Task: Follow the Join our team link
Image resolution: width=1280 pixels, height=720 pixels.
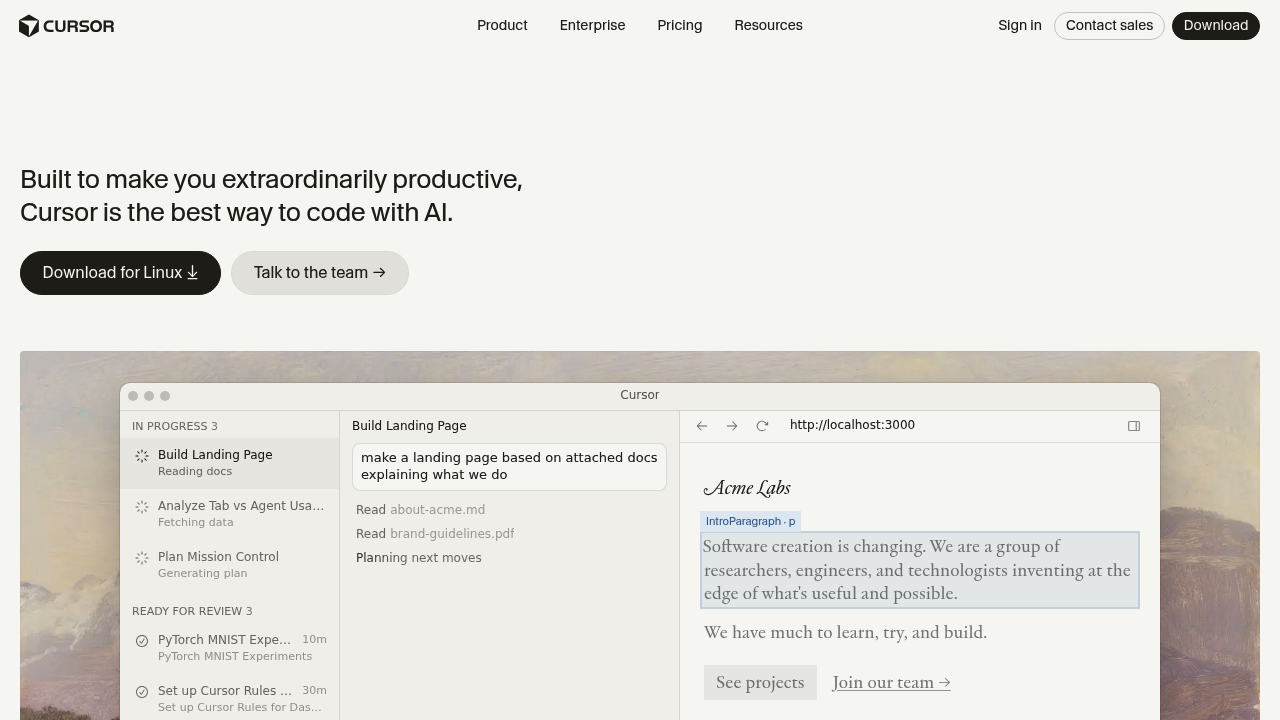Action: coord(891,683)
